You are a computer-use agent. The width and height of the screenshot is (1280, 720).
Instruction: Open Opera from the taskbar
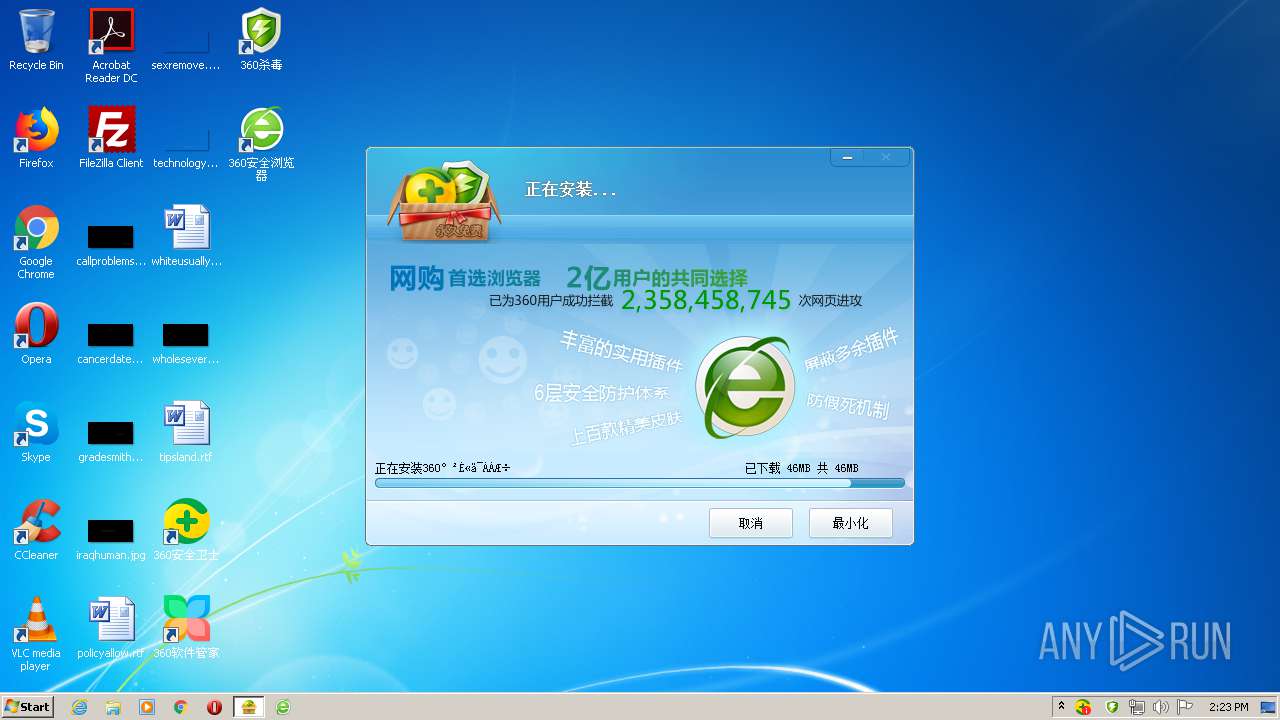[x=215, y=707]
